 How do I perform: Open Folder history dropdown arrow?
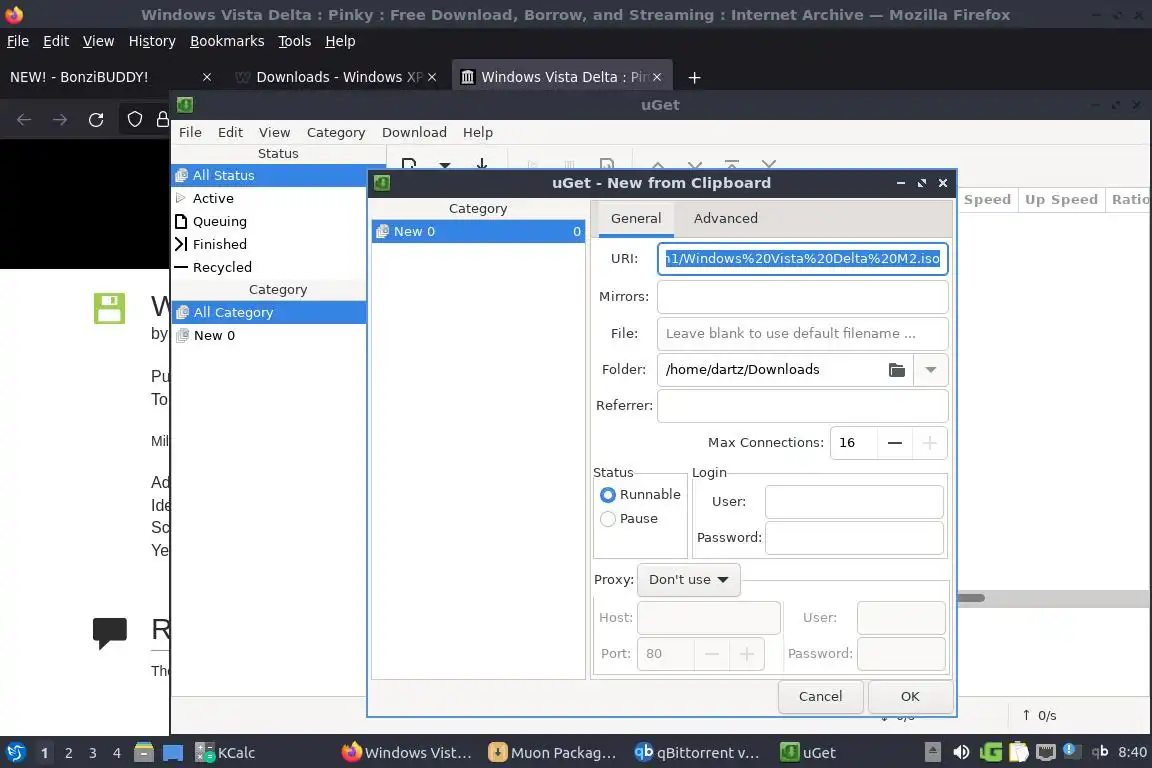tap(931, 370)
